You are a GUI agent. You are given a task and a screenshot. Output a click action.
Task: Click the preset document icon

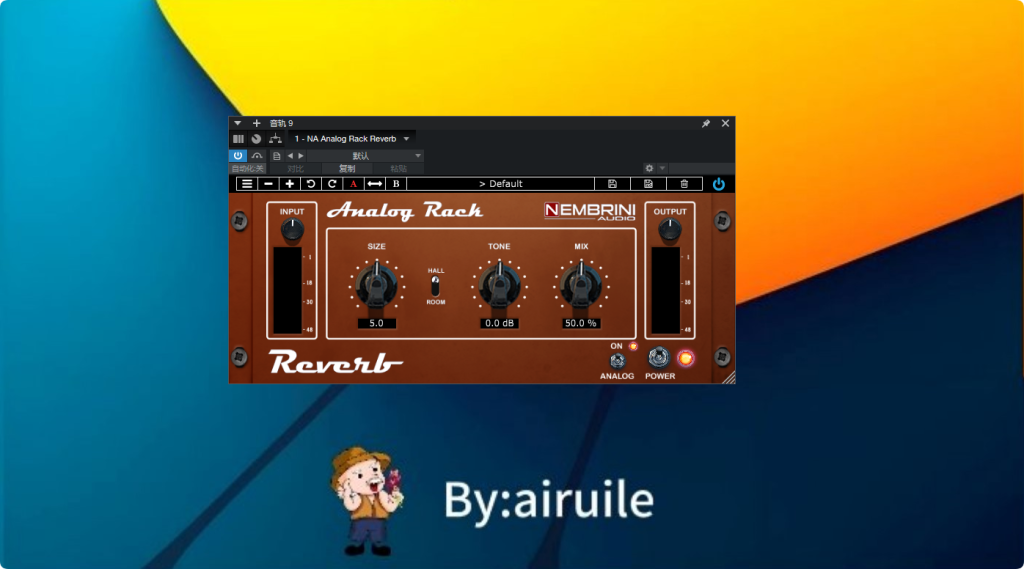coord(277,156)
